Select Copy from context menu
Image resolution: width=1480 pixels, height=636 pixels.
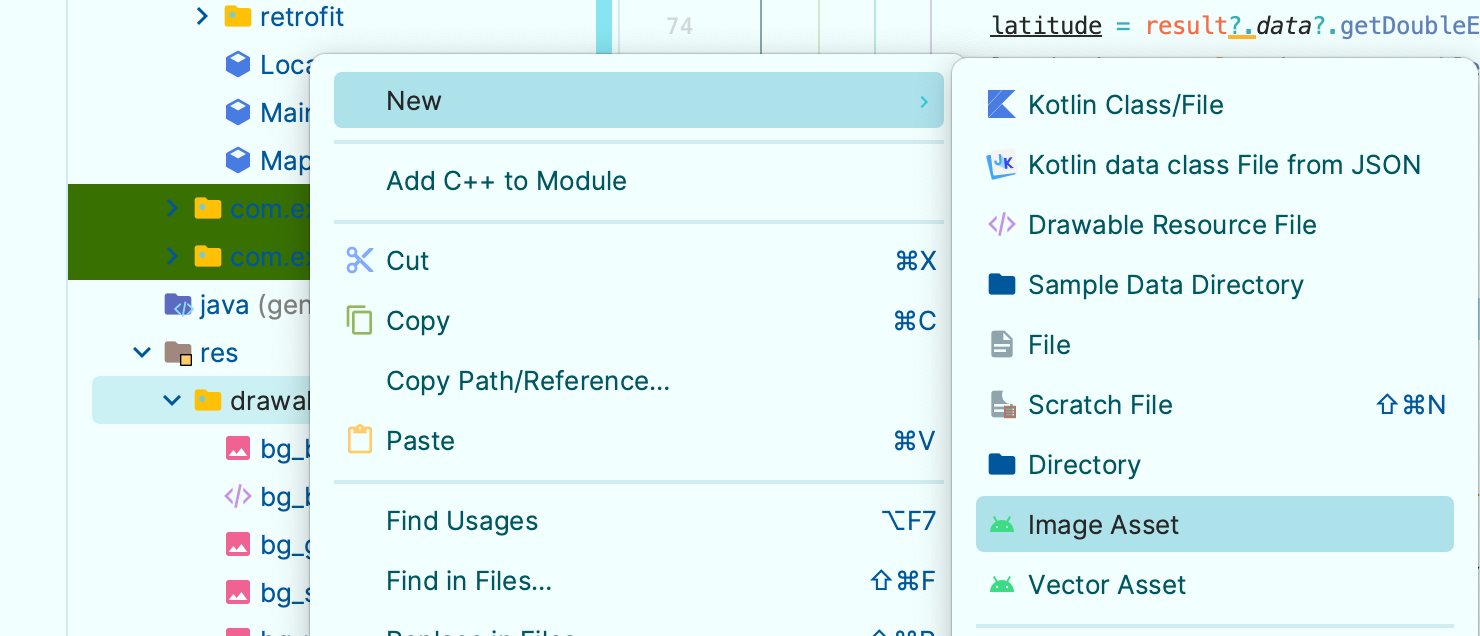pyautogui.click(x=638, y=321)
